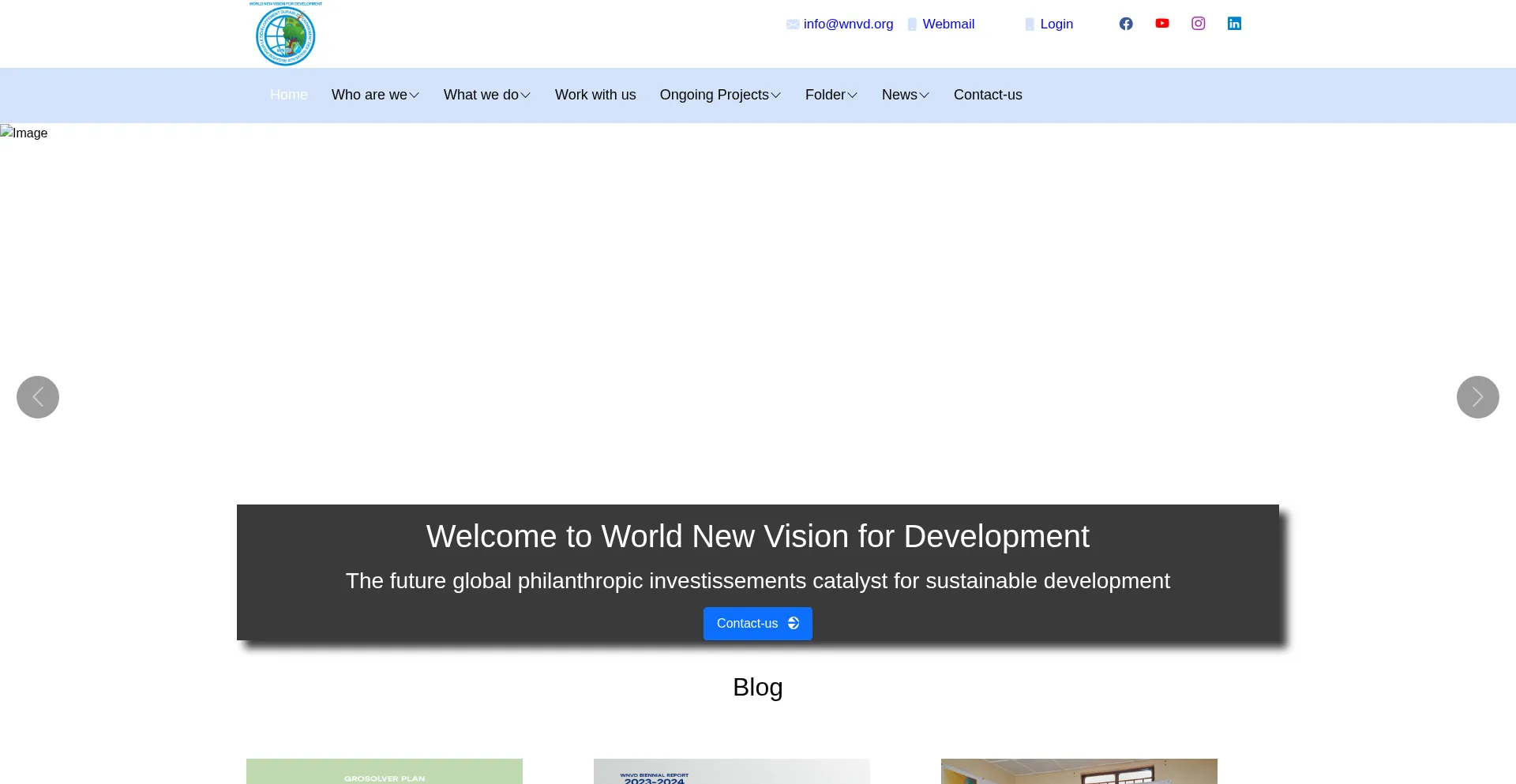Expand the What we do dropdown

(x=486, y=95)
